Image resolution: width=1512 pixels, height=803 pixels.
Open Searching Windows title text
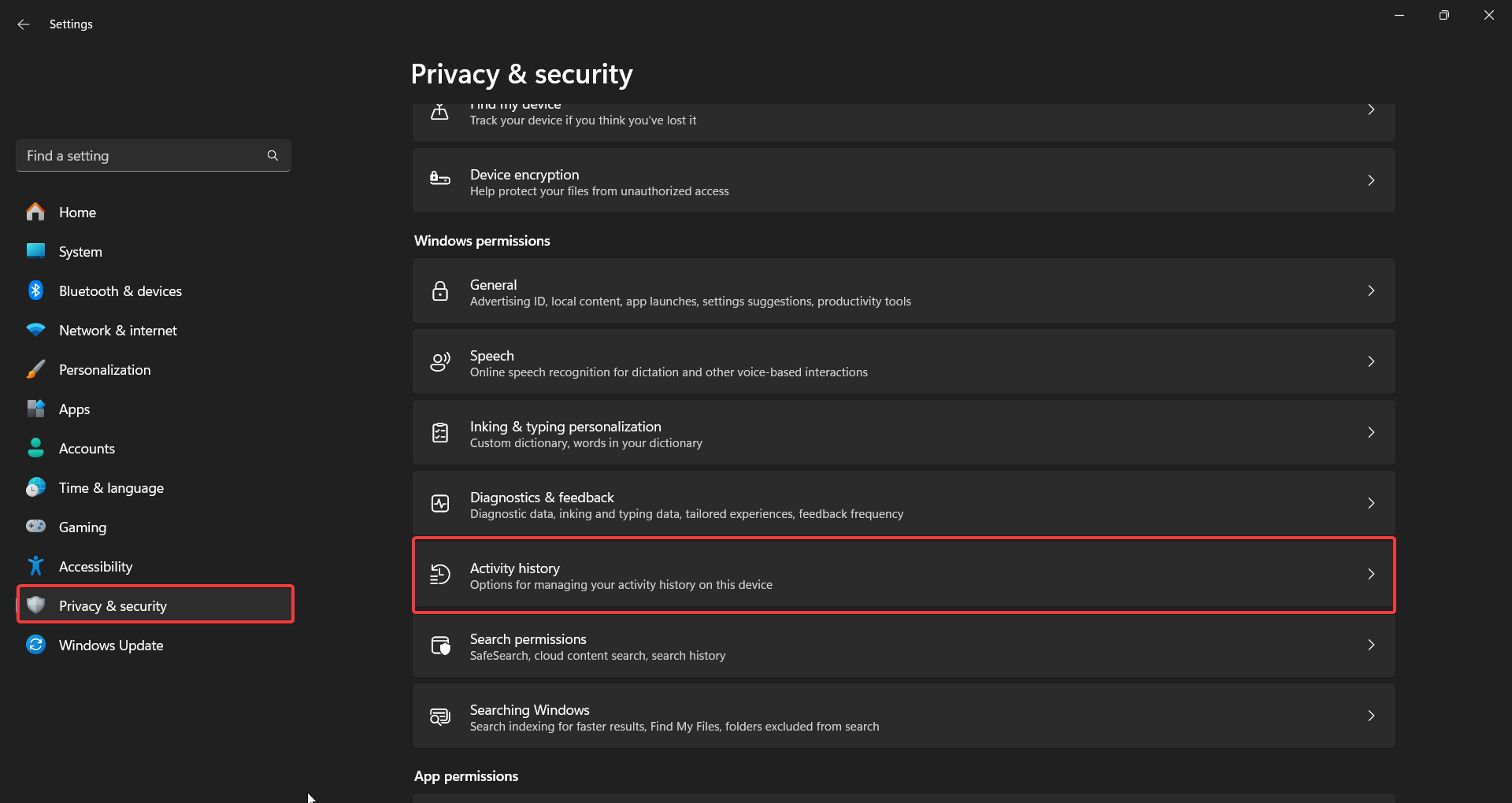[x=530, y=709]
